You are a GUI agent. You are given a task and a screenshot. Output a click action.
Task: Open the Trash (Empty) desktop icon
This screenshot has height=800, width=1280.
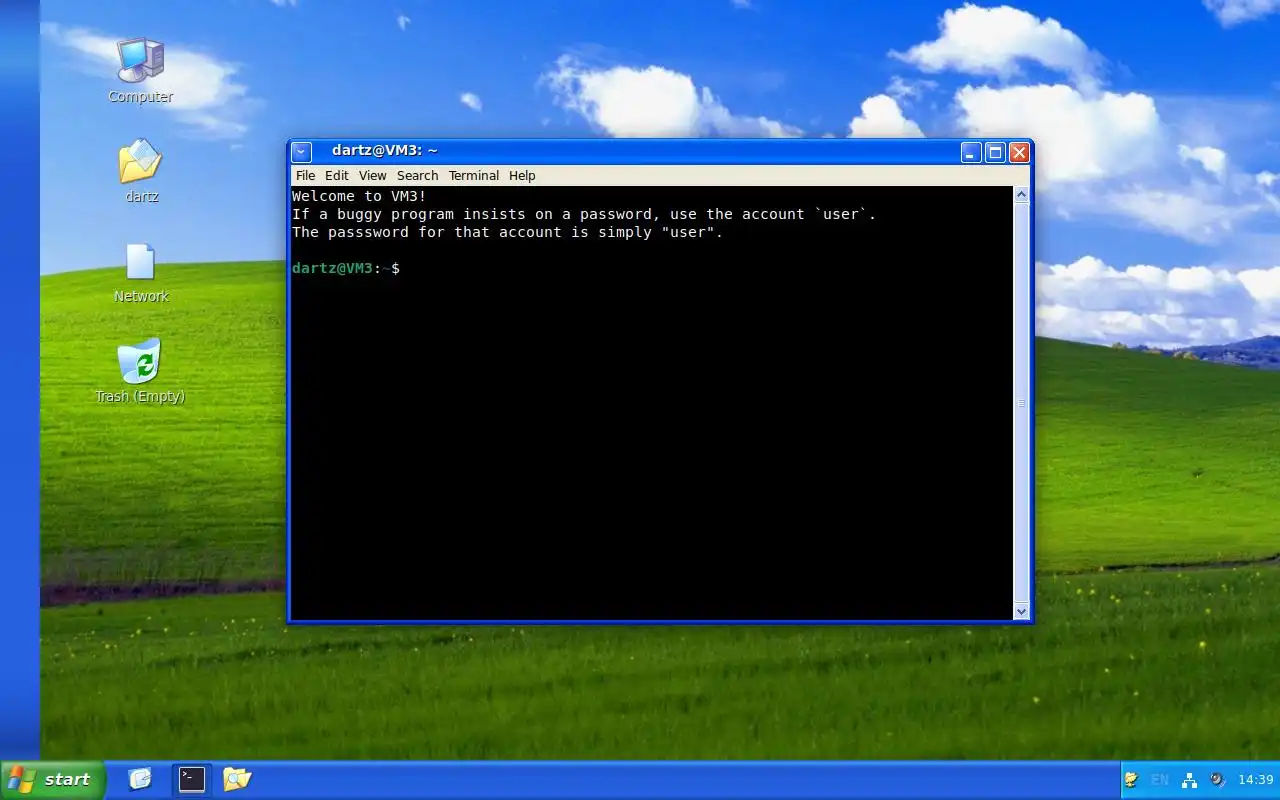point(140,371)
